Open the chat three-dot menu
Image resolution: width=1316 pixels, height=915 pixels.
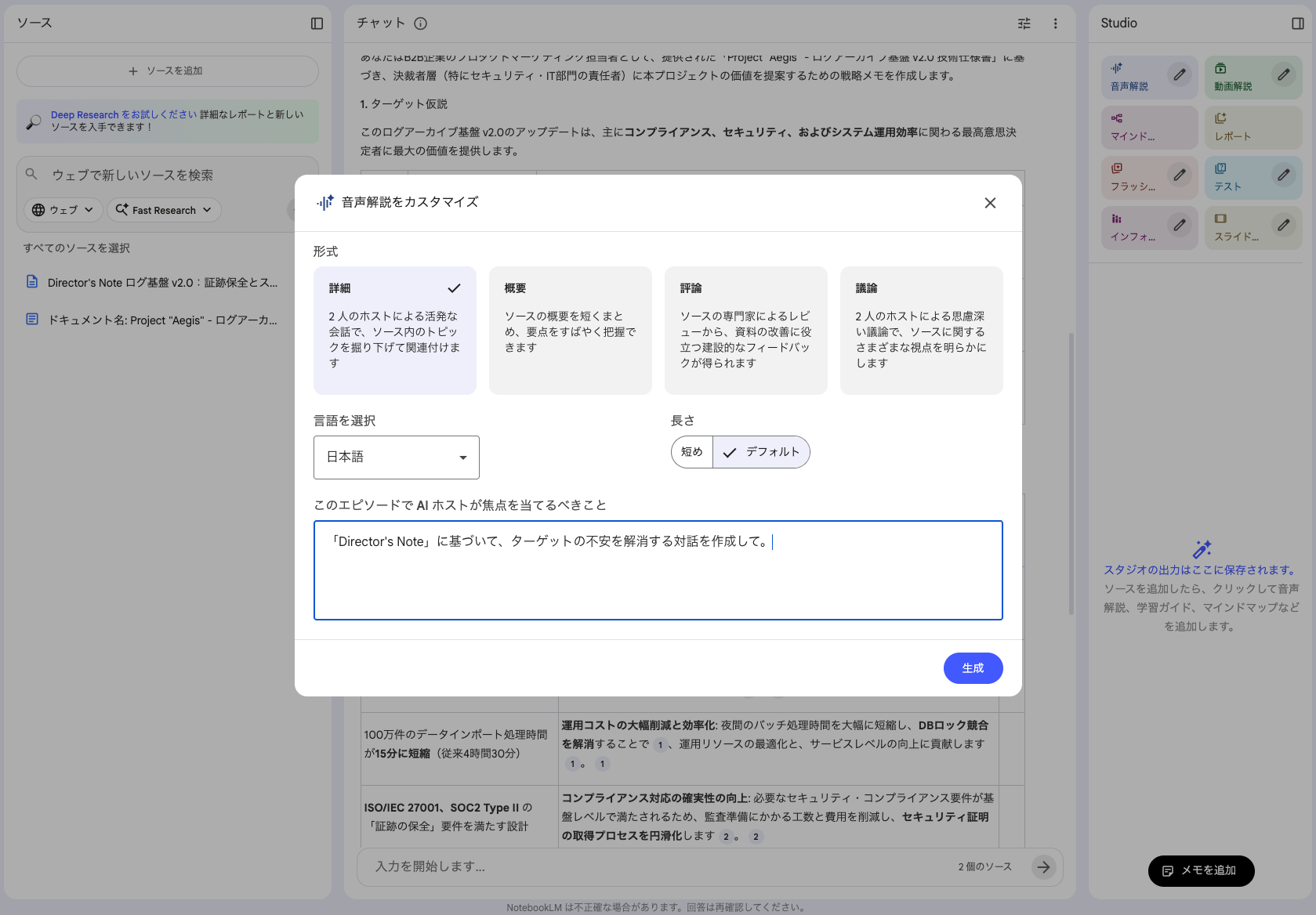1055,24
